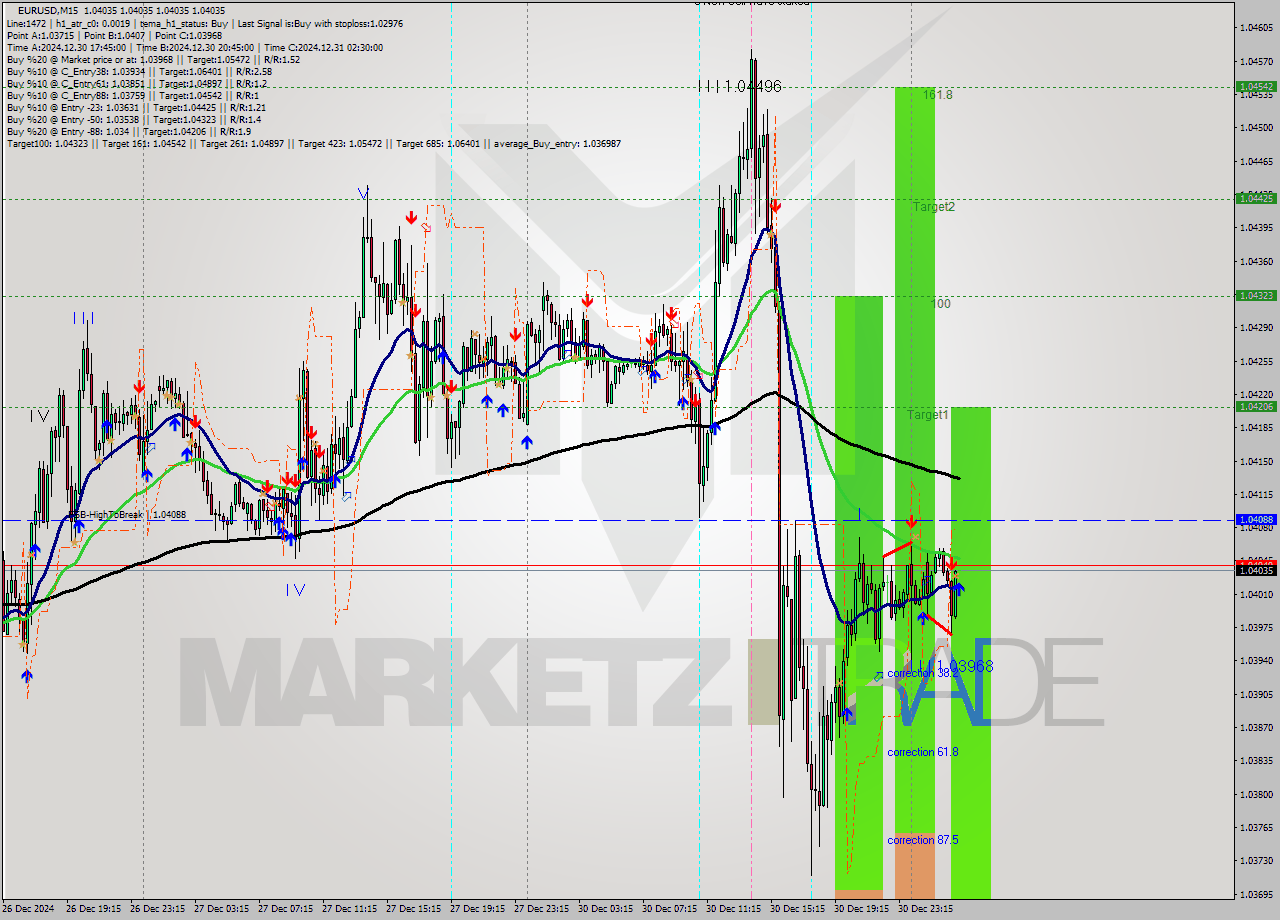The image size is (1280, 920).
Task: Select the correction 61.8 label
Action: point(922,751)
